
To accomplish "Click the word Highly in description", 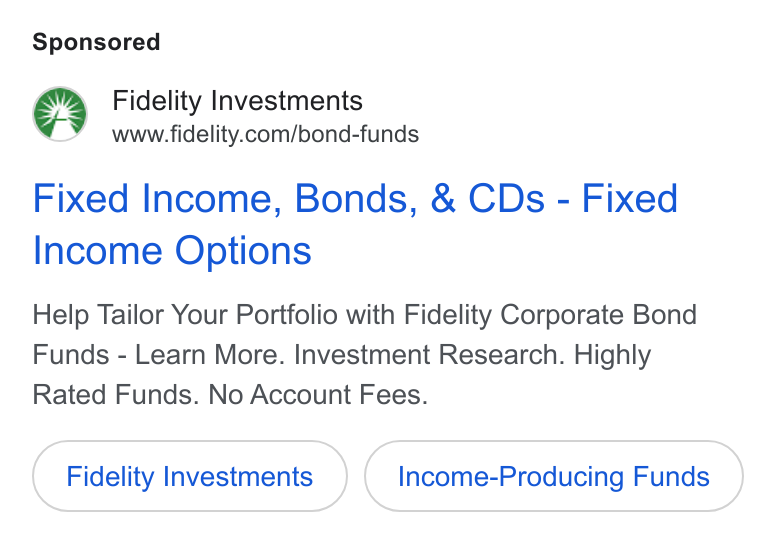I will point(613,355).
